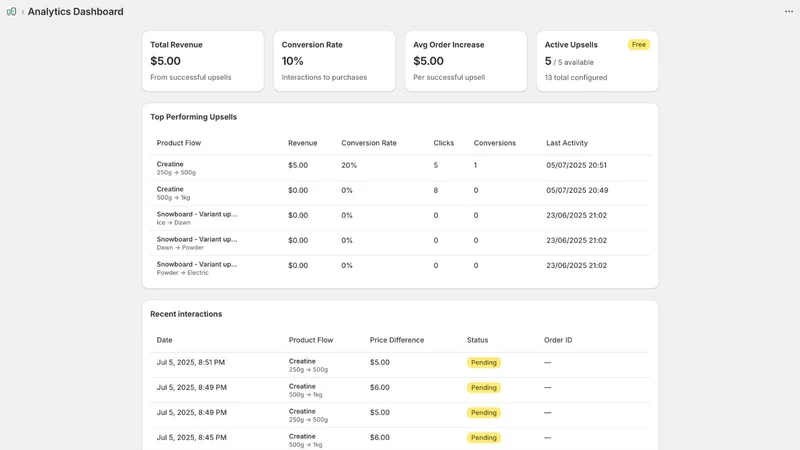
Task: Click the Status column header
Action: [x=477, y=340]
